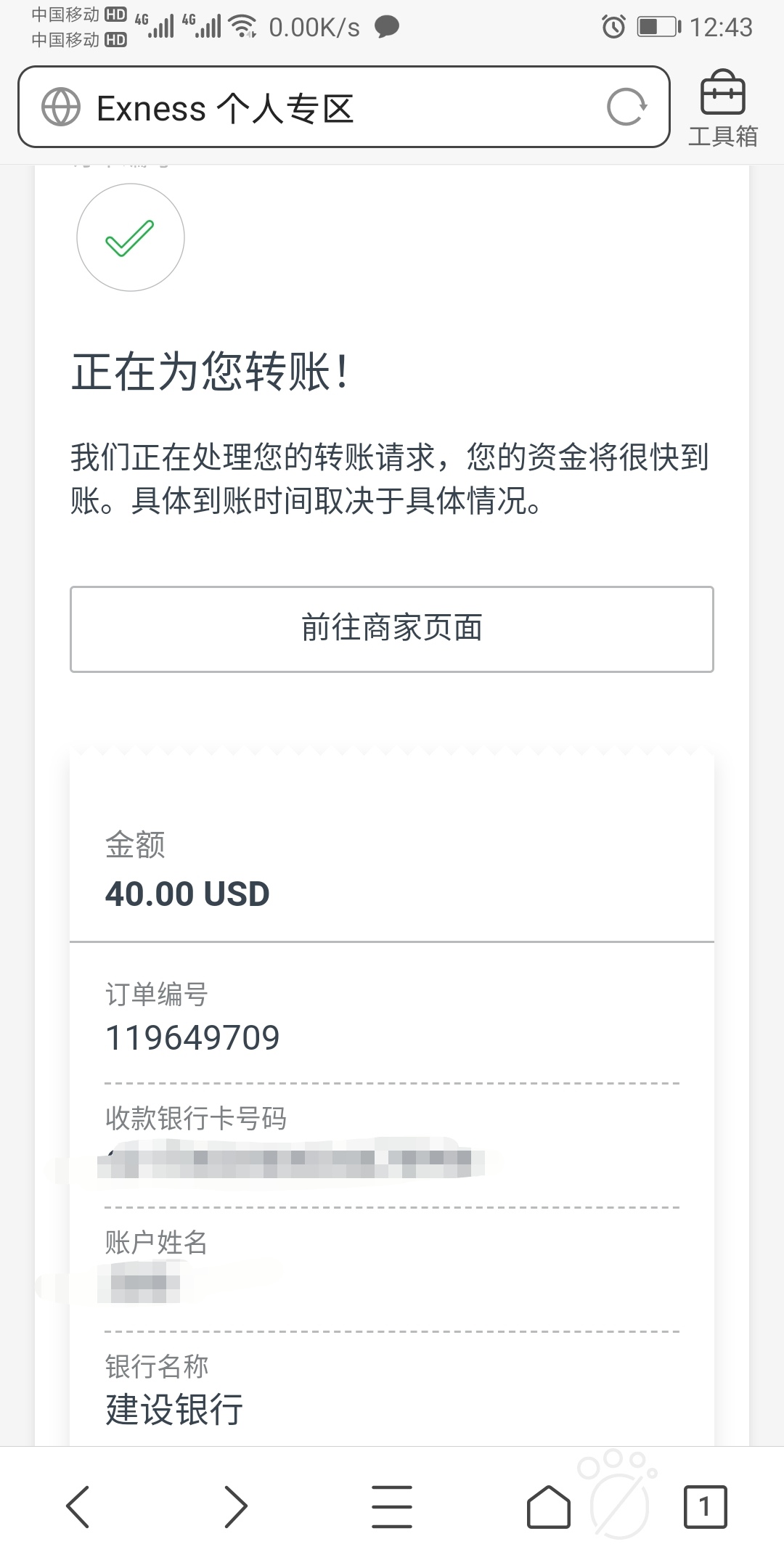Tap the green checkmark success icon
Viewport: 784px width, 1568px height.
point(131,237)
